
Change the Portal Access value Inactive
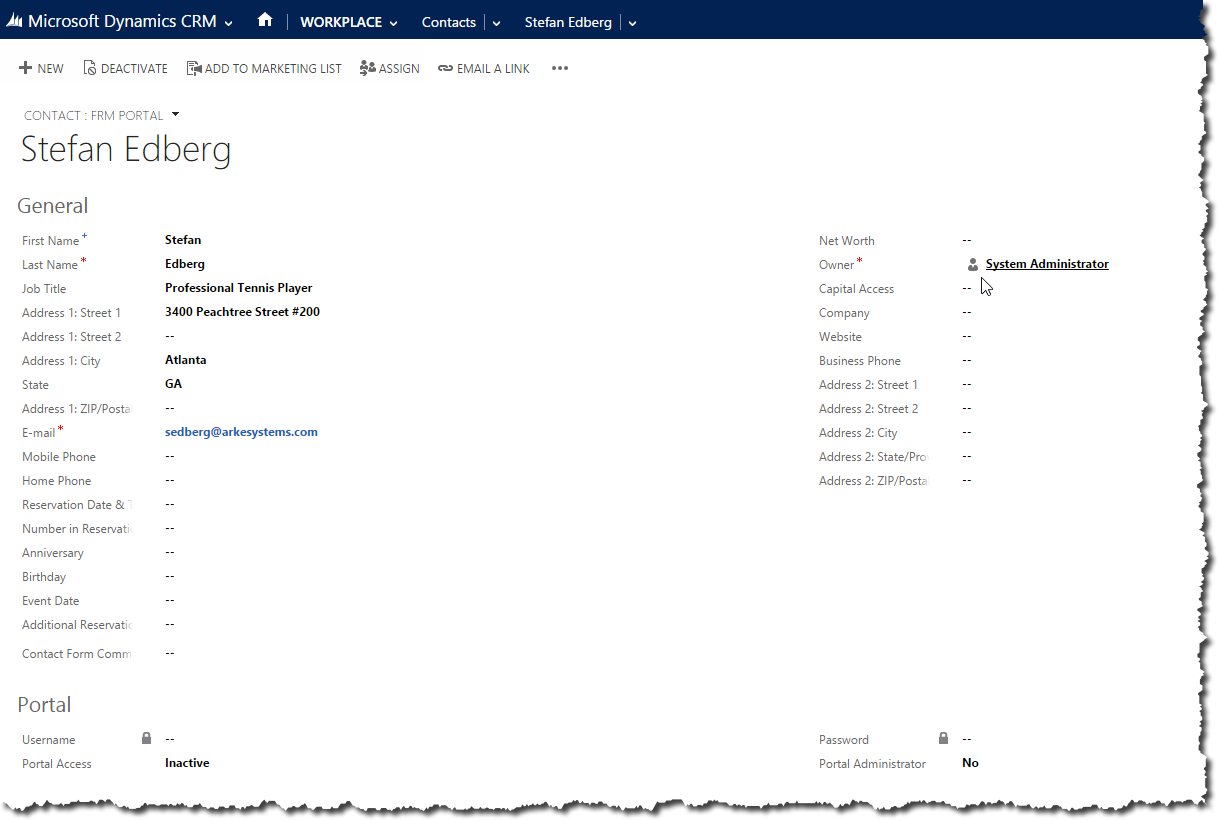click(187, 763)
